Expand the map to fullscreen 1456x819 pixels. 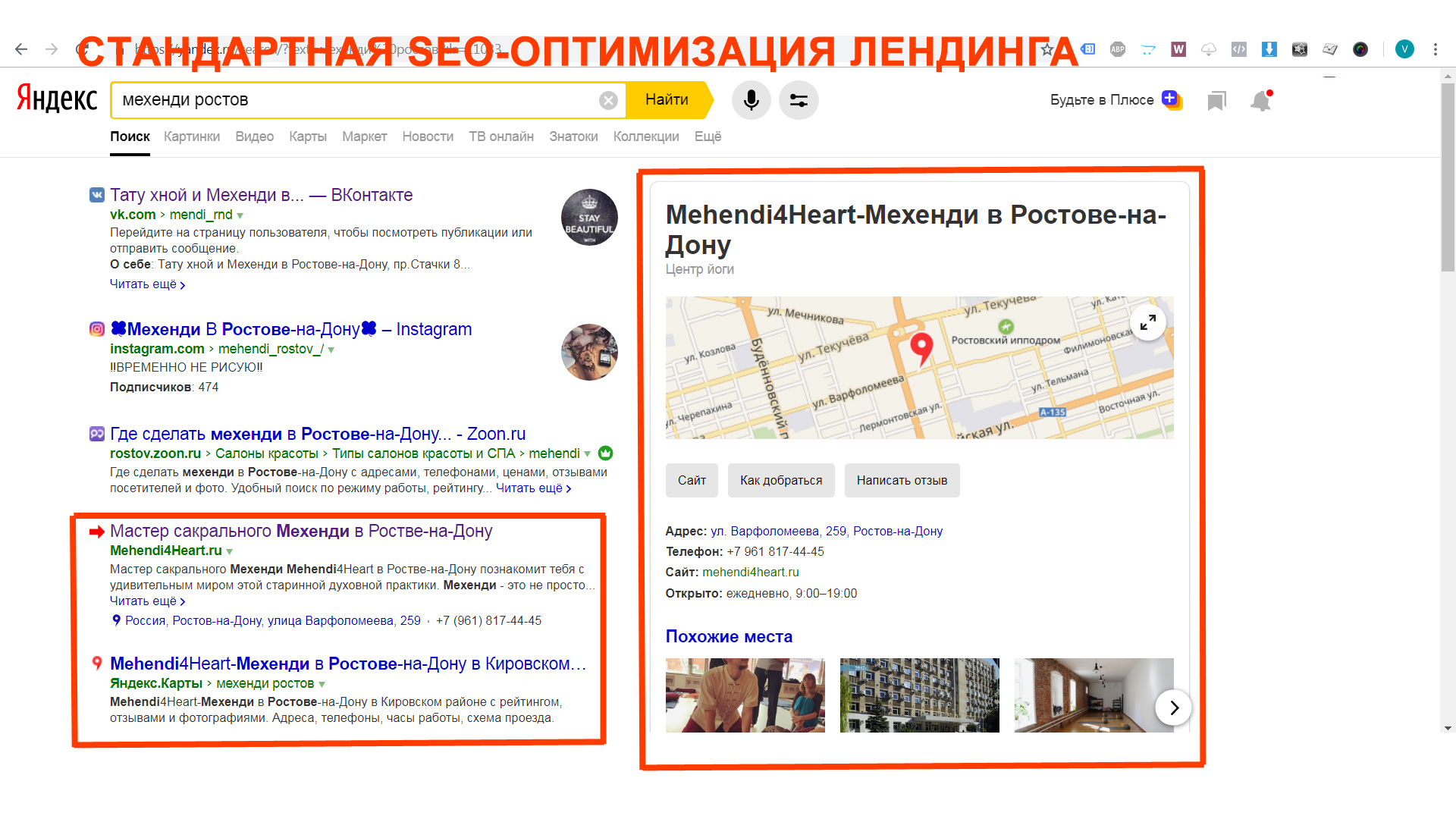coord(1148,322)
